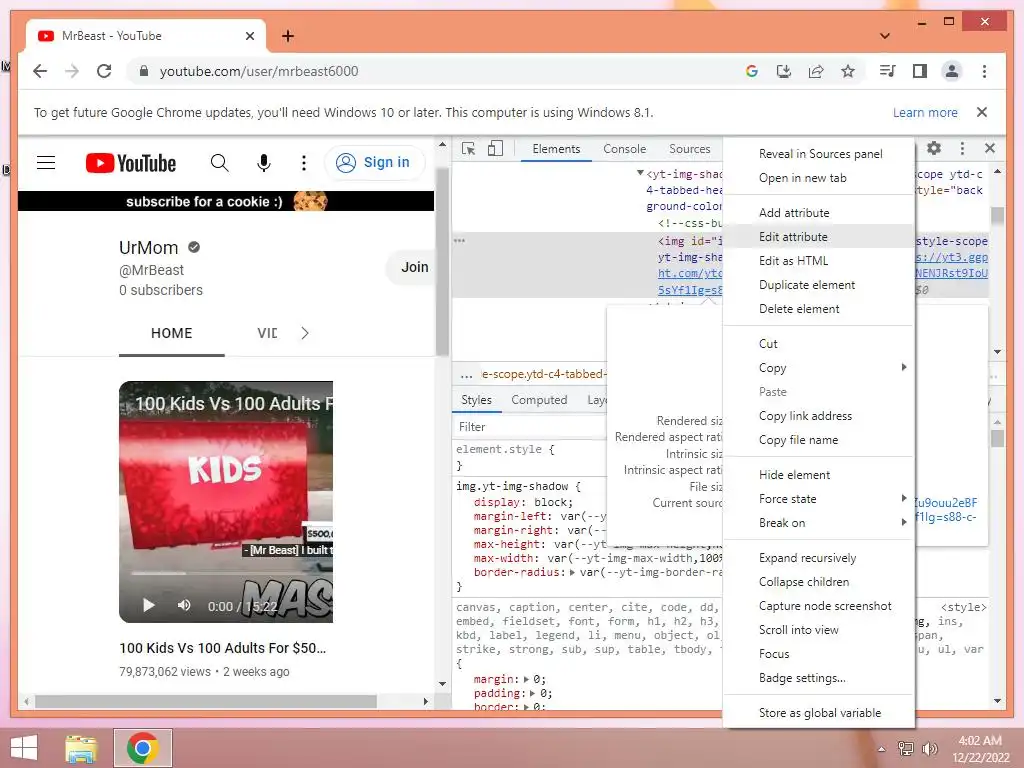This screenshot has height=768, width=1024.
Task: Click the Sign in button
Action: pos(373,163)
